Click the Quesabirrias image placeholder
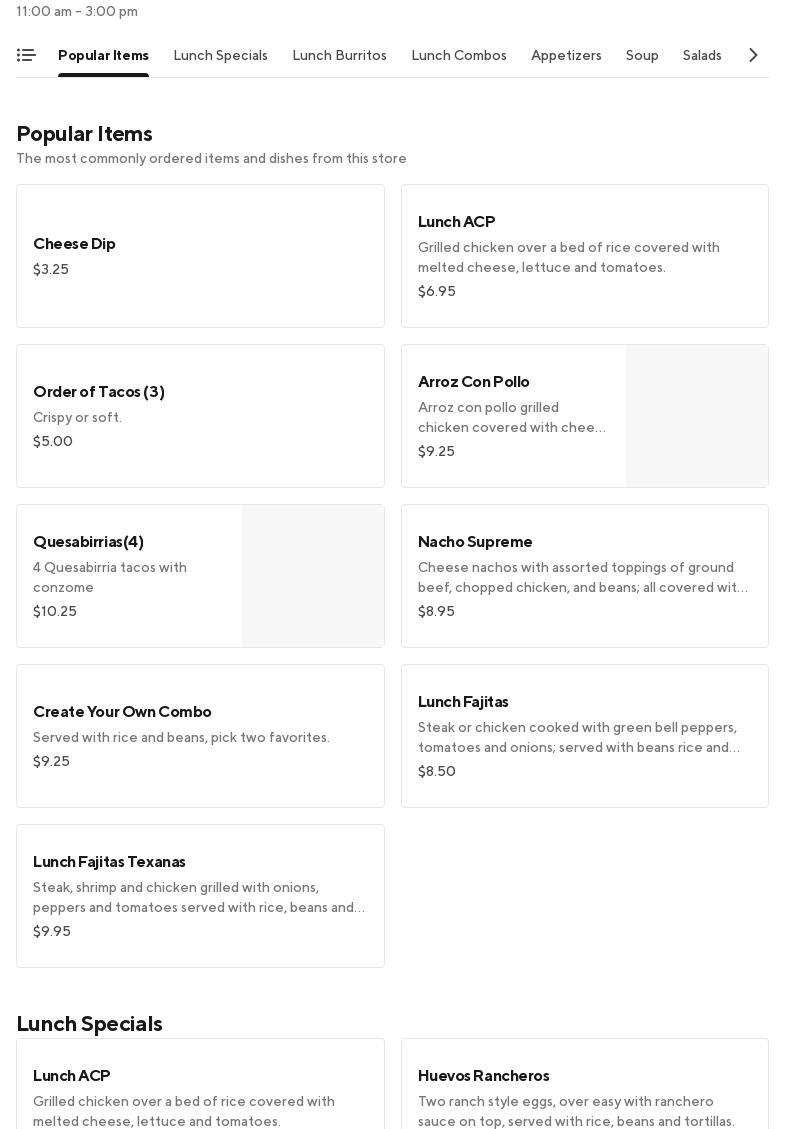Viewport: 785px width, 1129px height. point(313,576)
